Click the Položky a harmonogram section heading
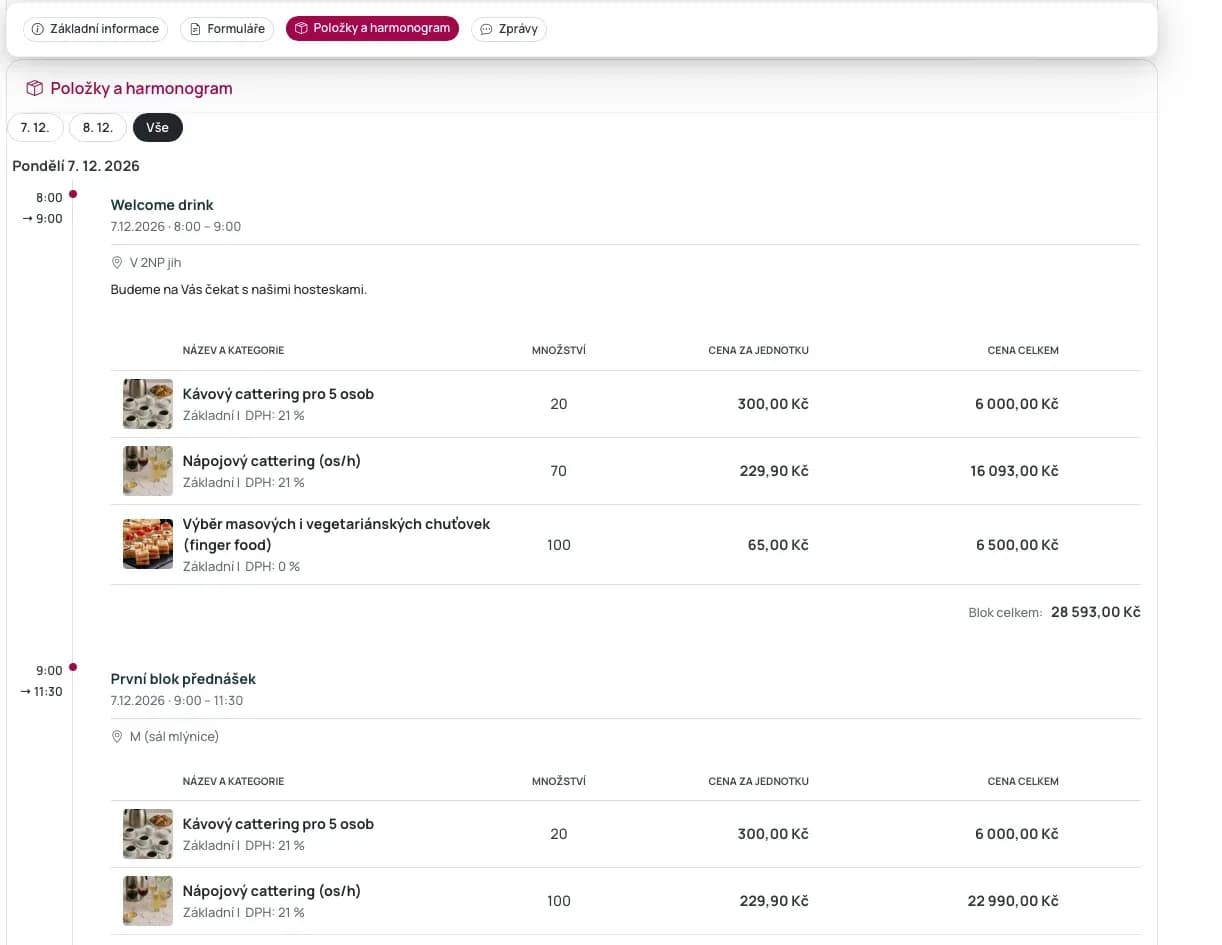This screenshot has height=945, width=1222. (141, 88)
